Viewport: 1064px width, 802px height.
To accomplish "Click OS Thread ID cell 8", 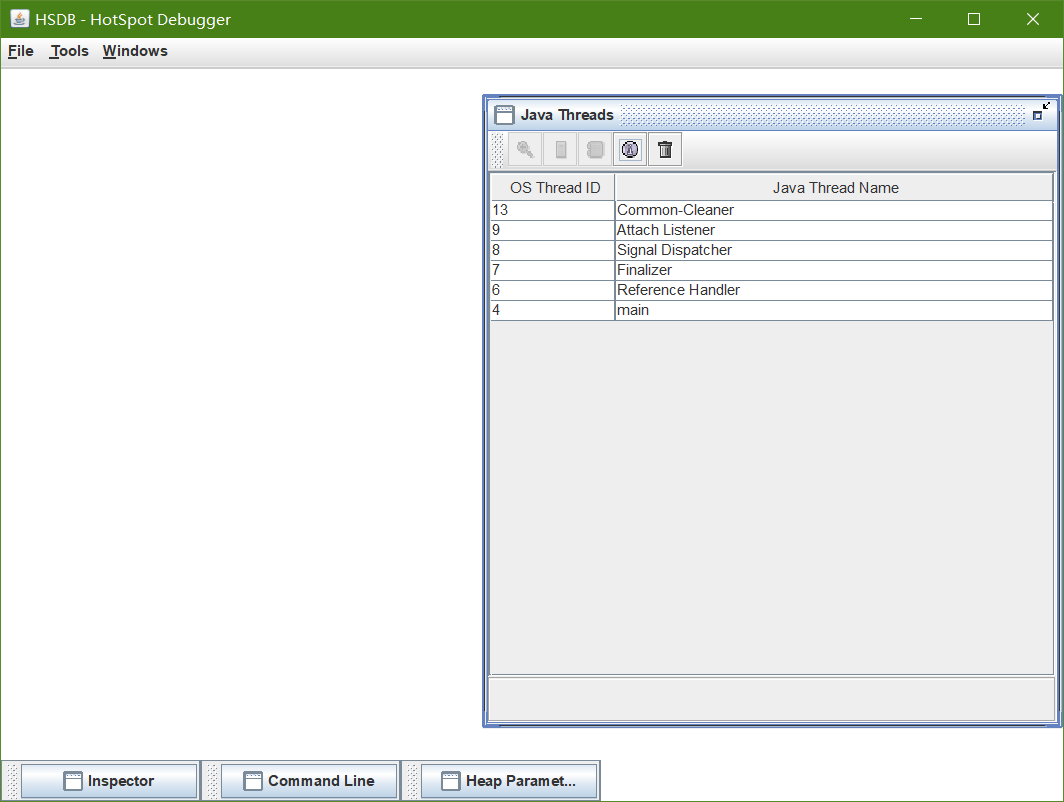I will (x=552, y=250).
